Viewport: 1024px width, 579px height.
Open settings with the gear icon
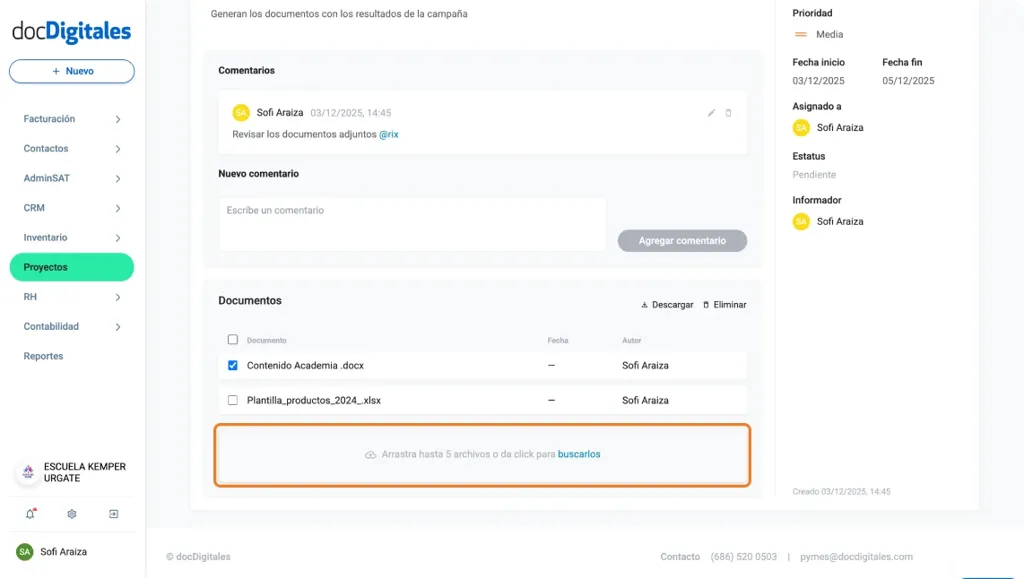pos(70,513)
